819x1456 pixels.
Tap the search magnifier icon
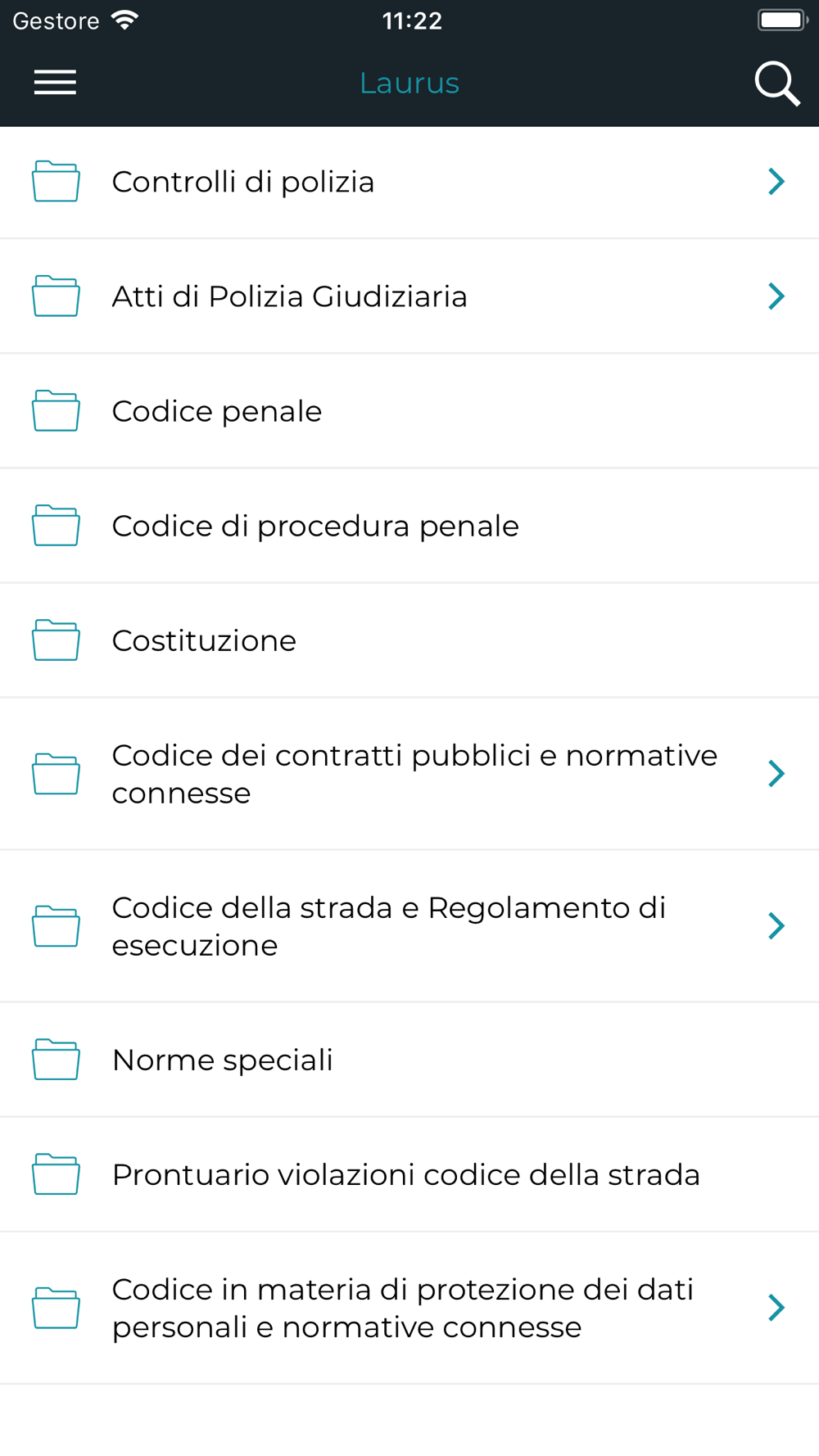[x=776, y=83]
